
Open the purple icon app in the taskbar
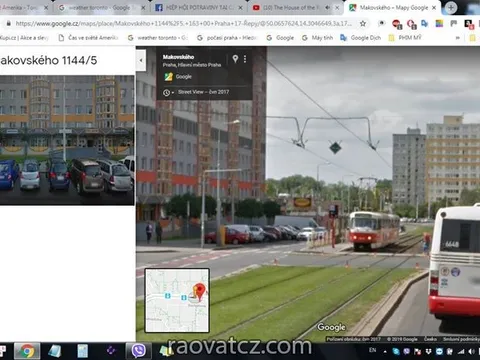pyautogui.click(x=111, y=351)
